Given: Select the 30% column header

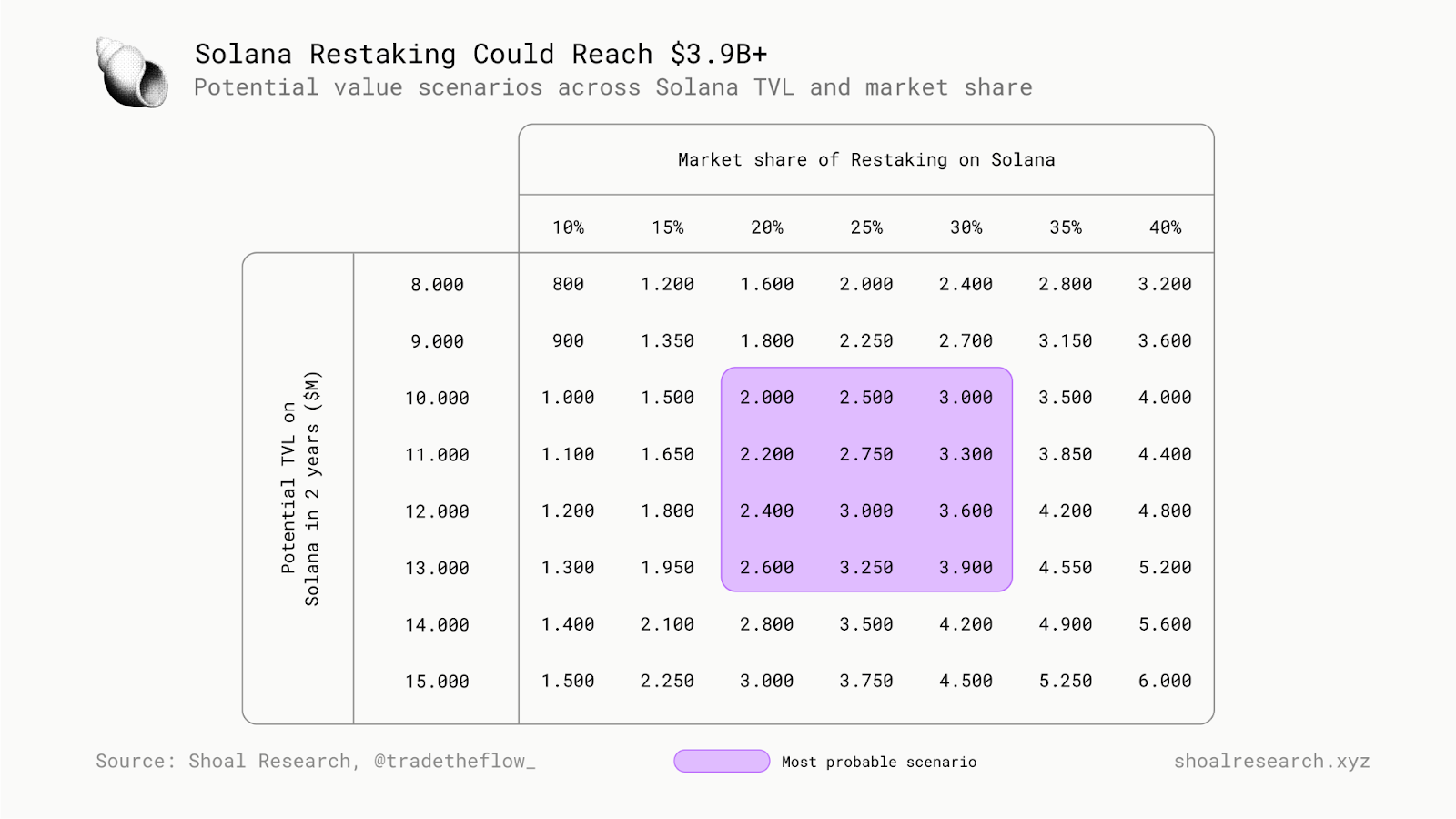Looking at the screenshot, I should (966, 227).
